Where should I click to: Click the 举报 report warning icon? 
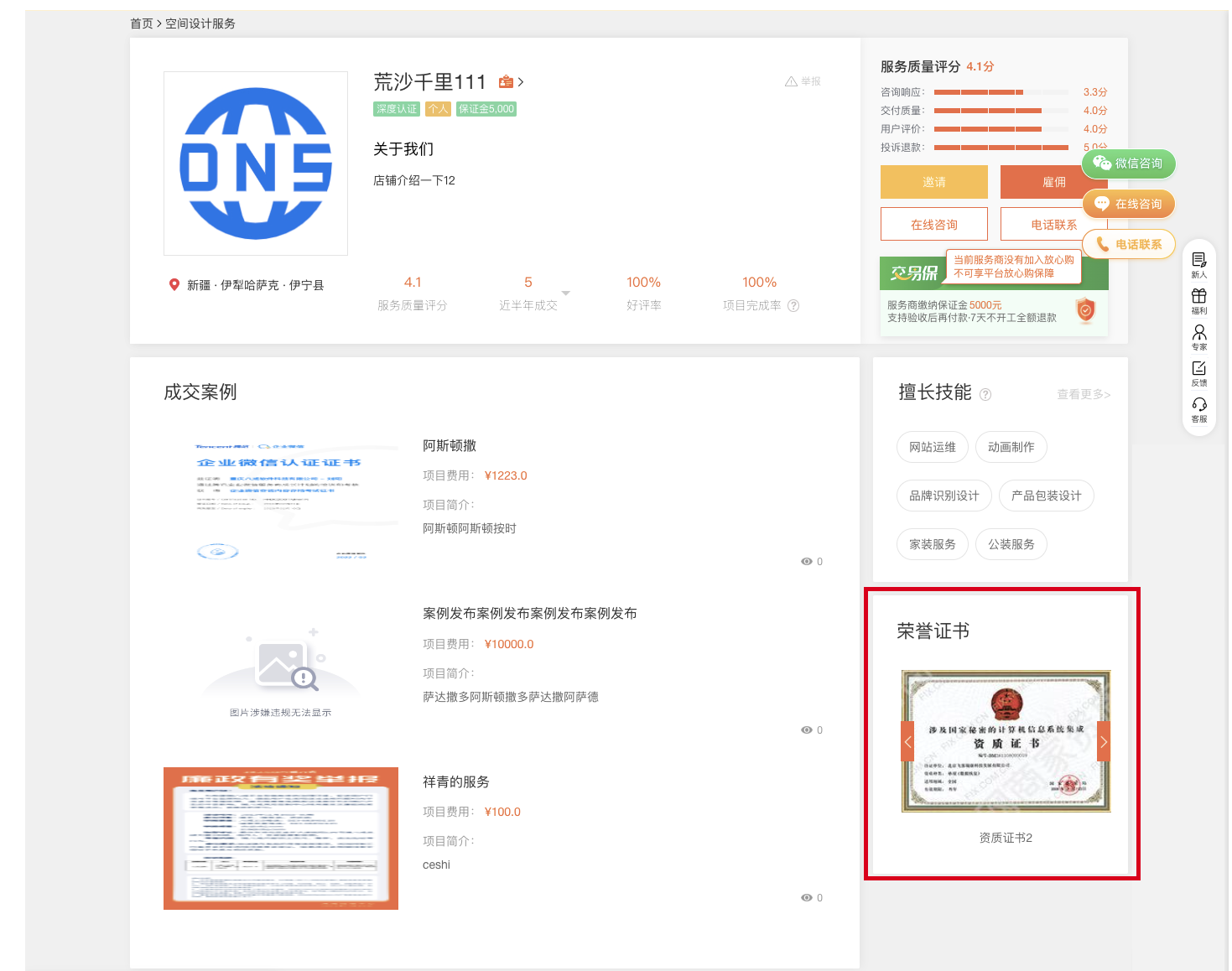[791, 81]
